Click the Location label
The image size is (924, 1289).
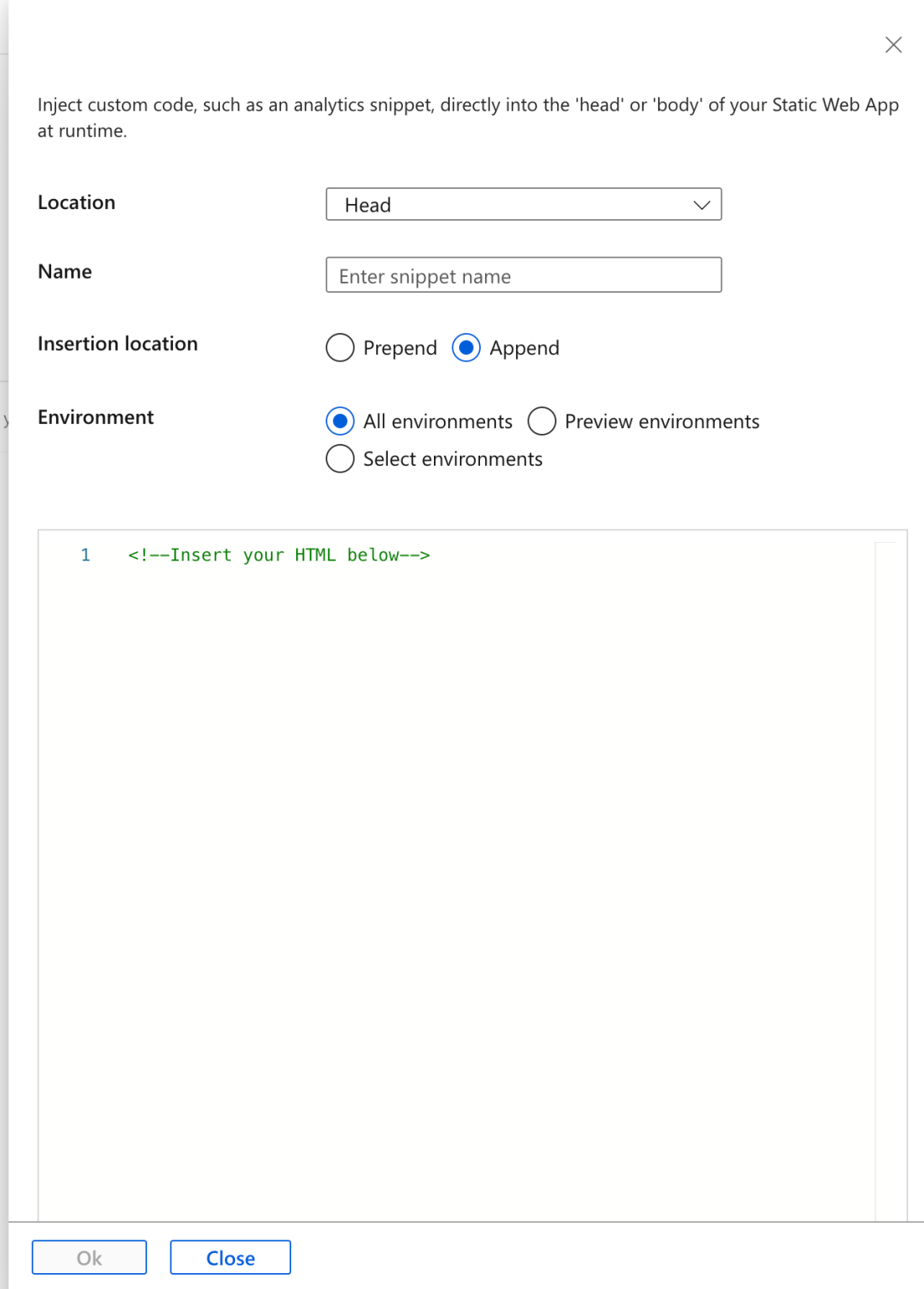pos(76,202)
